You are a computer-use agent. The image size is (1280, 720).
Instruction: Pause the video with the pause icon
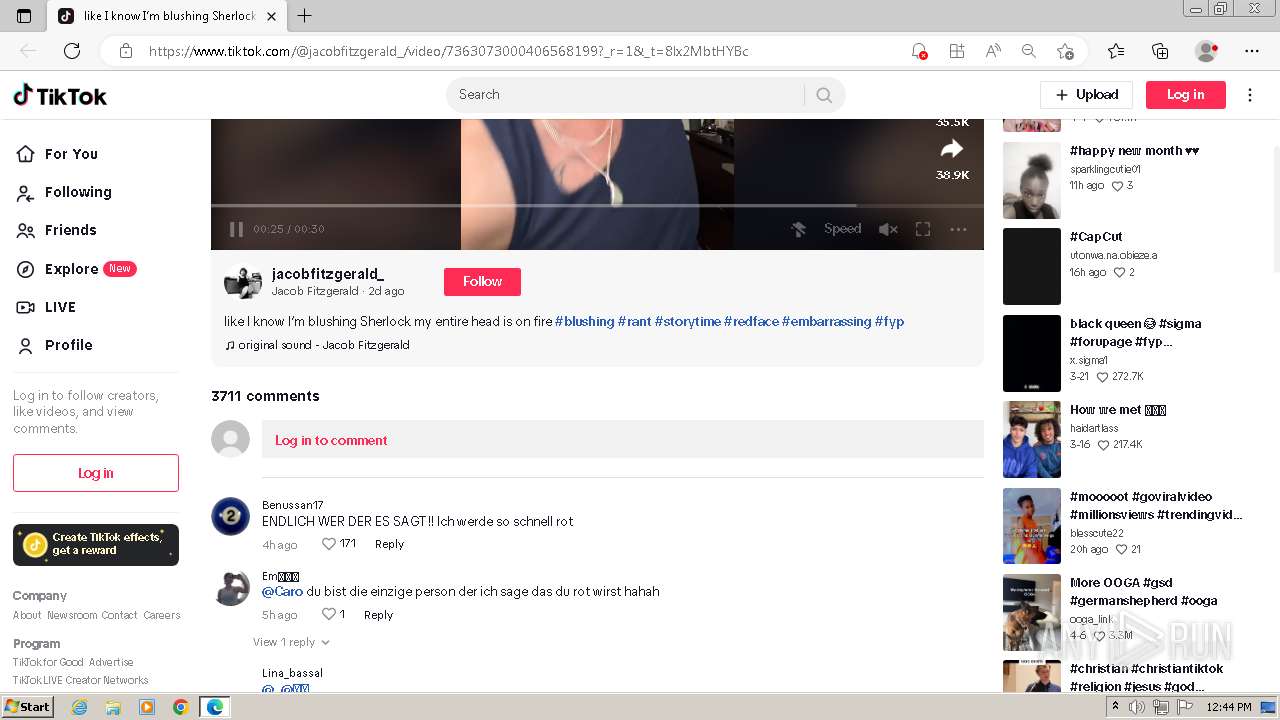click(x=236, y=229)
